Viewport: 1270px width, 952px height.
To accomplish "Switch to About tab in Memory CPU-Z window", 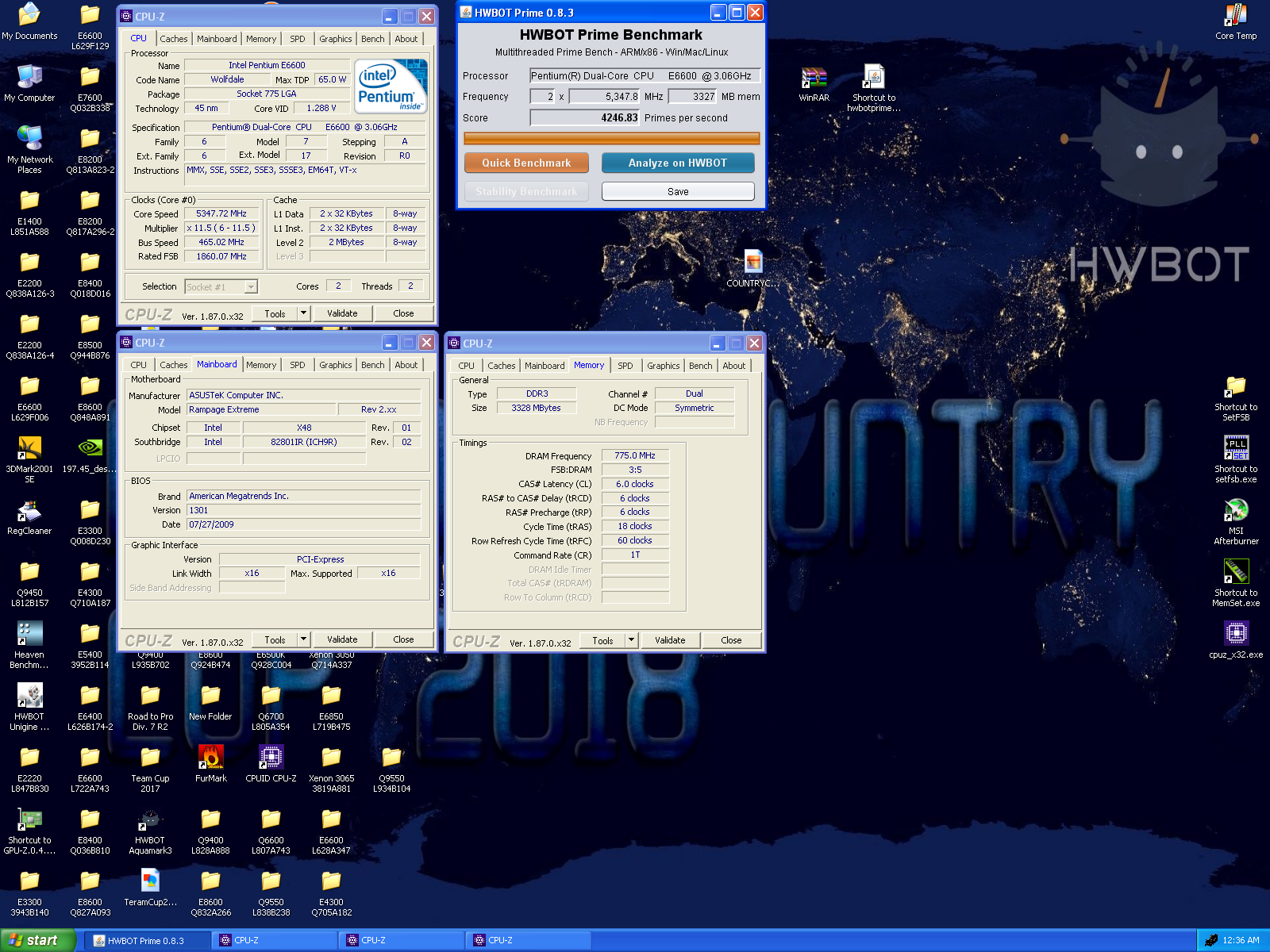I will click(x=733, y=366).
